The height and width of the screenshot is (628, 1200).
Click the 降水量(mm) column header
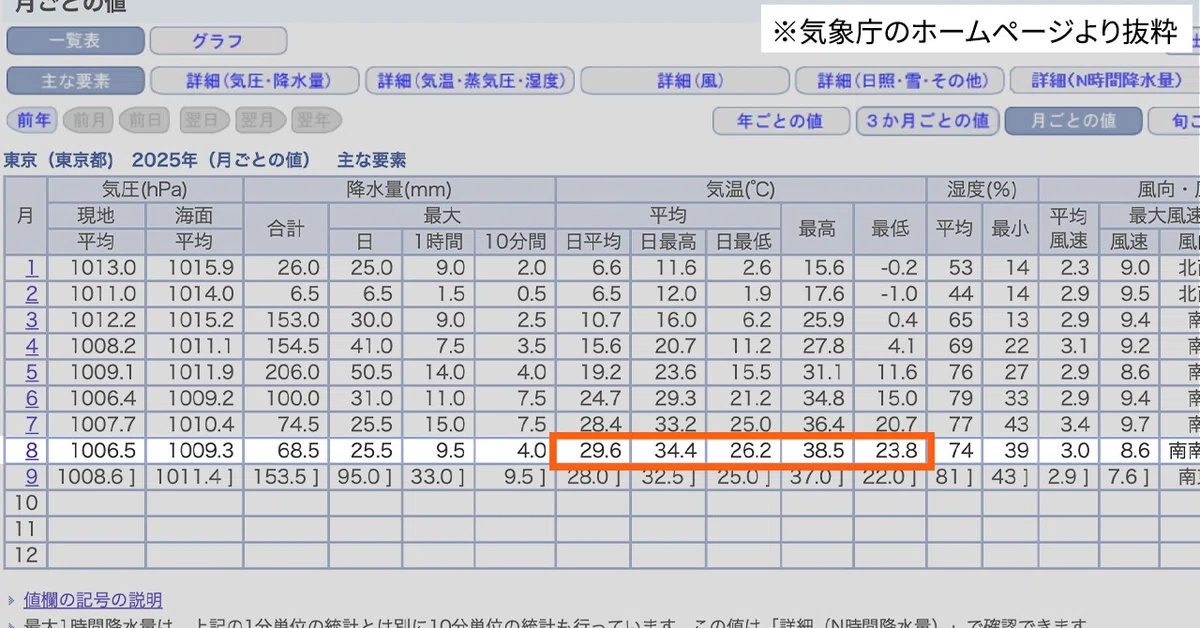point(399,189)
